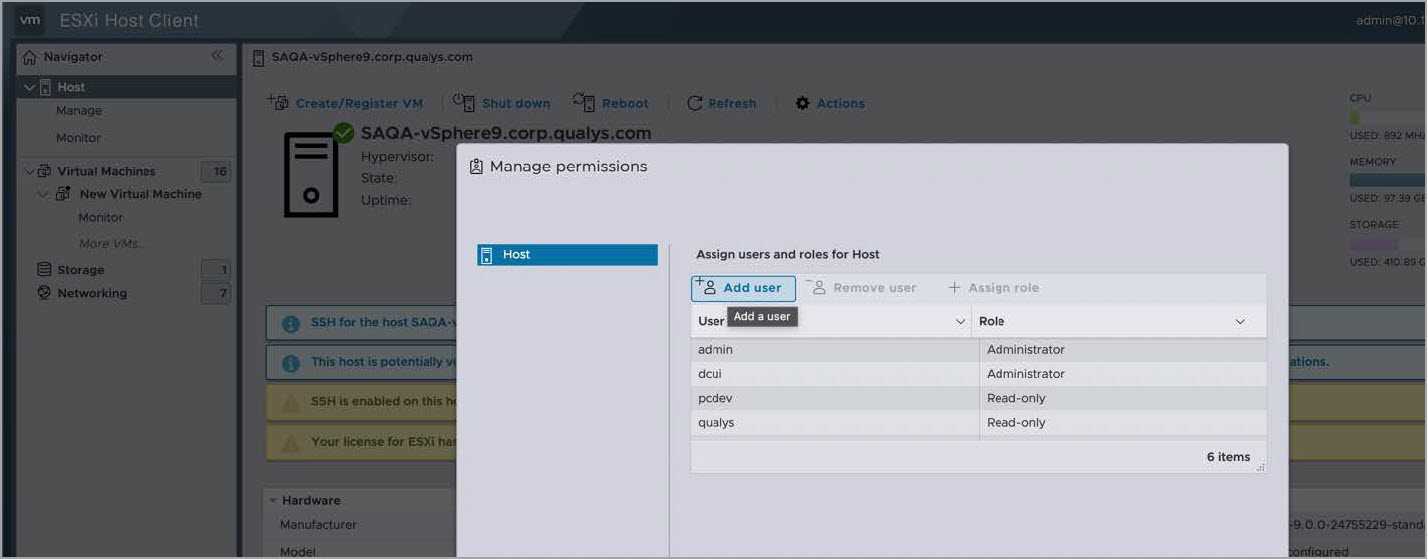The height and width of the screenshot is (559, 1427).
Task: Click the Add user person icon
Action: click(x=707, y=287)
